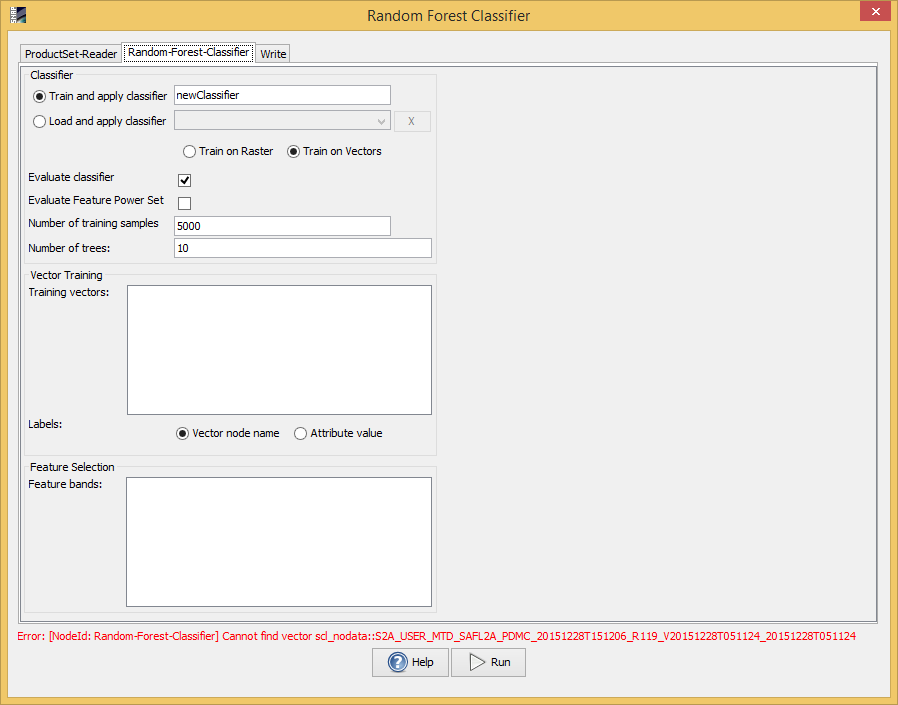
Task: Click the Evaluate Feature Power Set label
Action: tap(96, 200)
